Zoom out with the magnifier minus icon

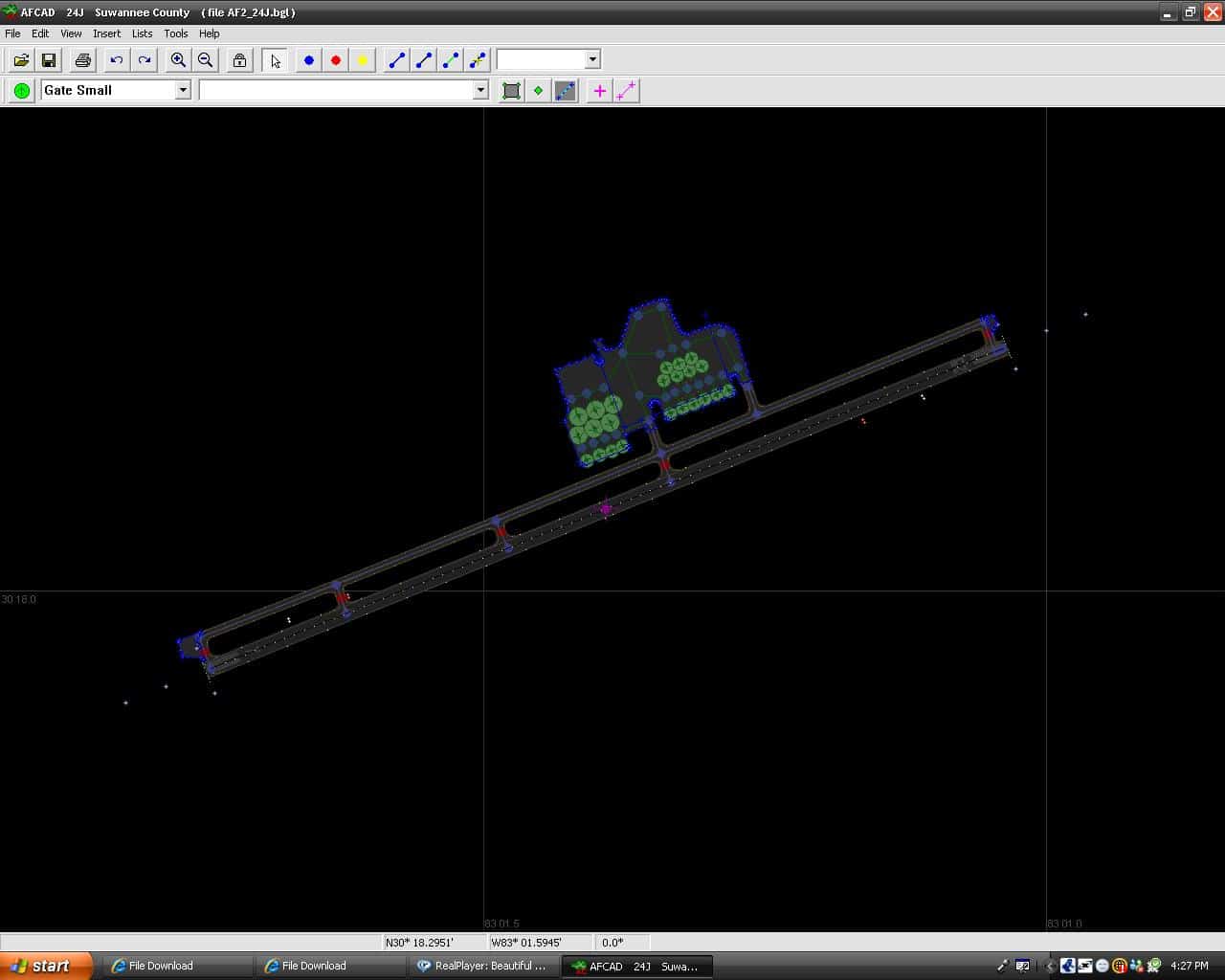[x=205, y=60]
